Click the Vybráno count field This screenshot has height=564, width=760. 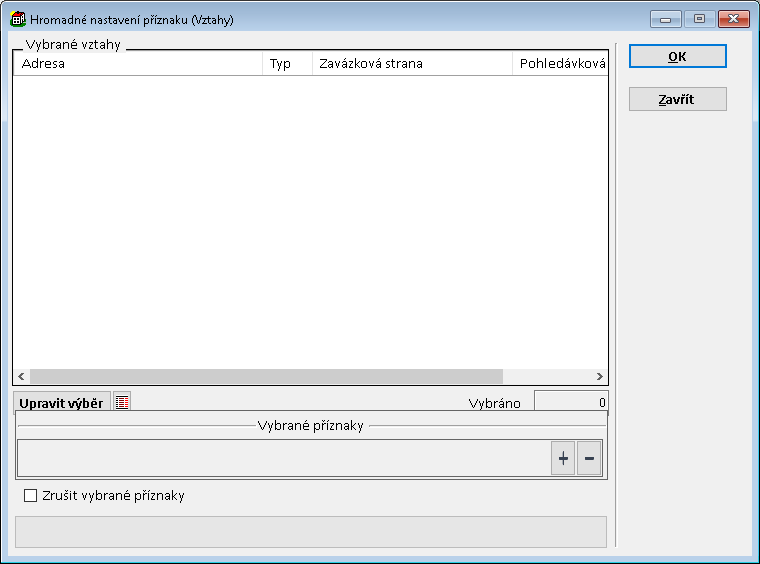[570, 403]
